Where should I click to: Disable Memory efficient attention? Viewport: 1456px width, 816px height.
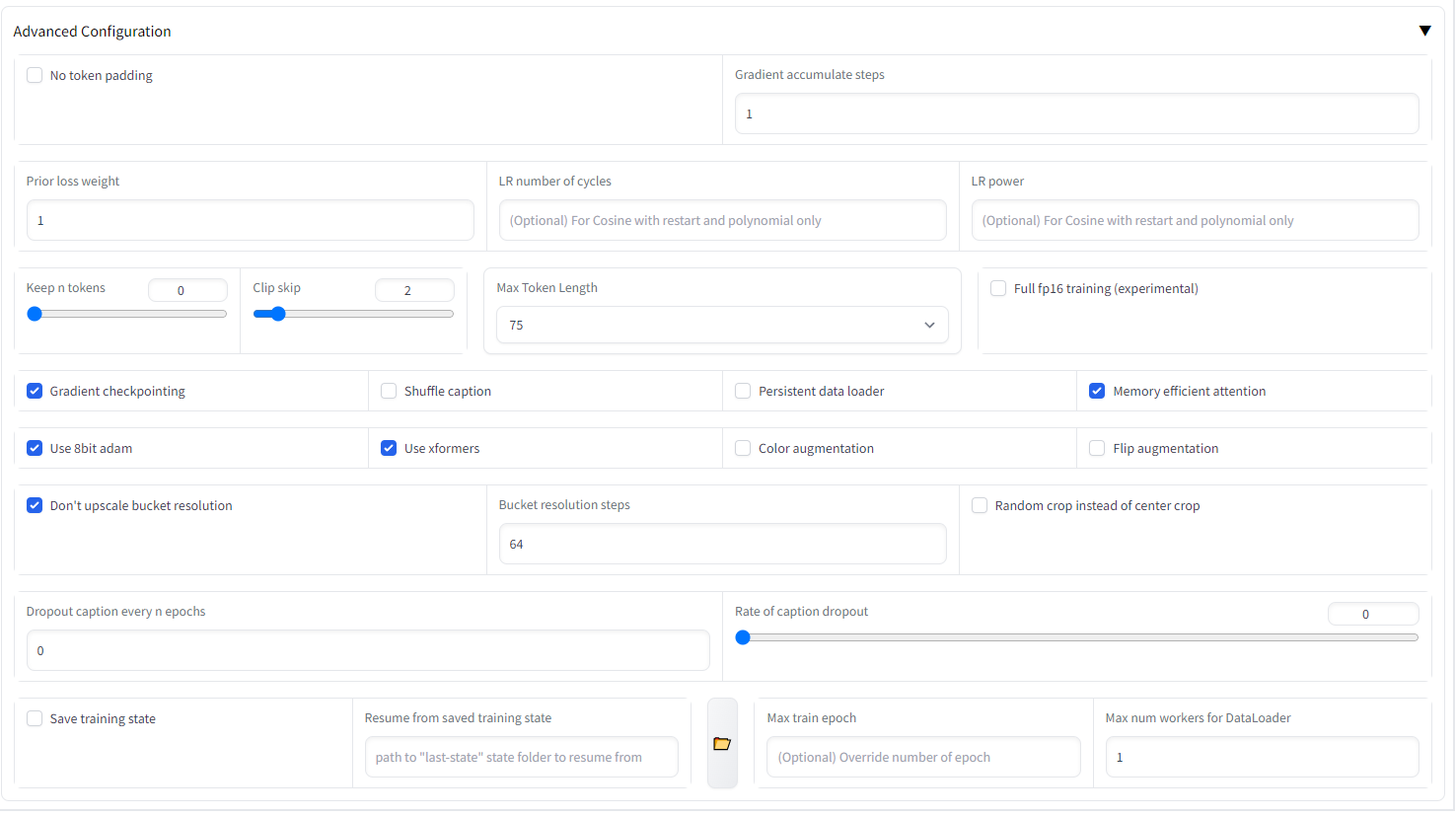tap(1097, 391)
